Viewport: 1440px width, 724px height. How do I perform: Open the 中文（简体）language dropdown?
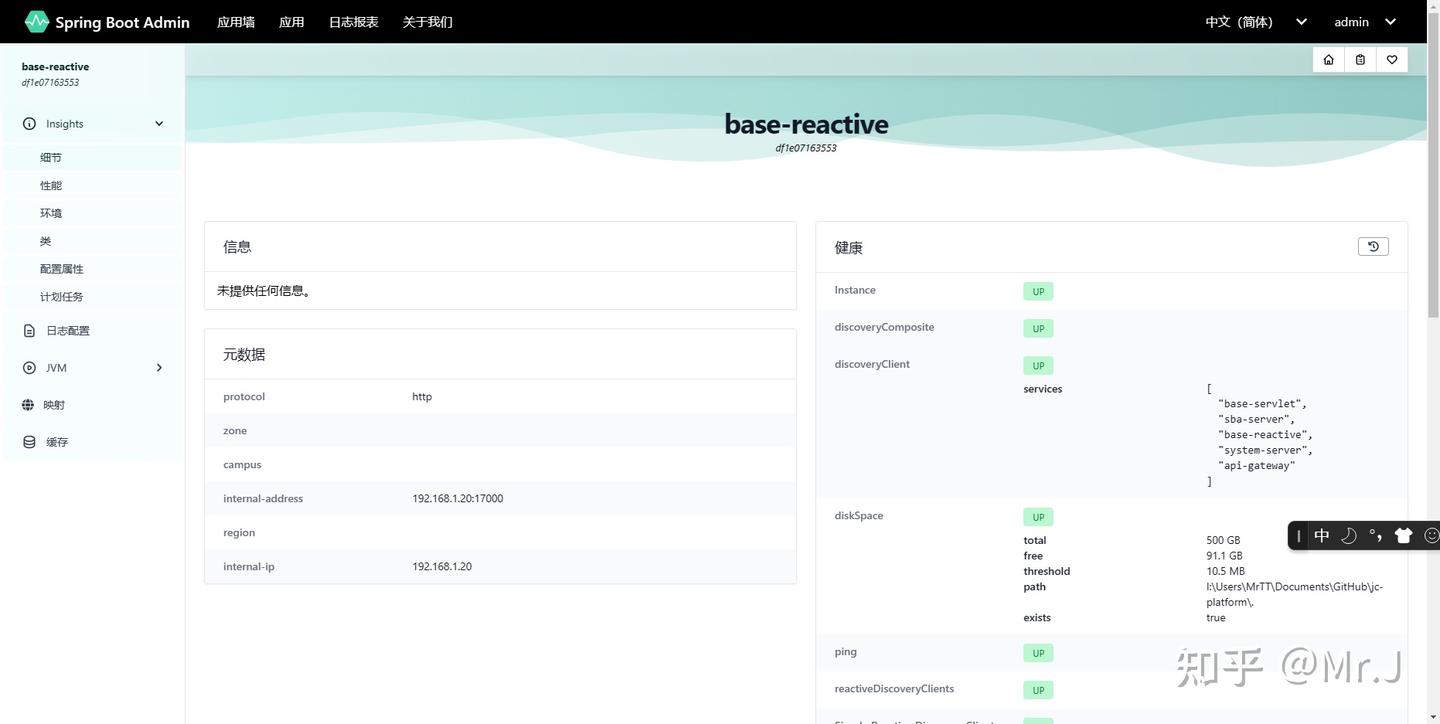point(1256,22)
